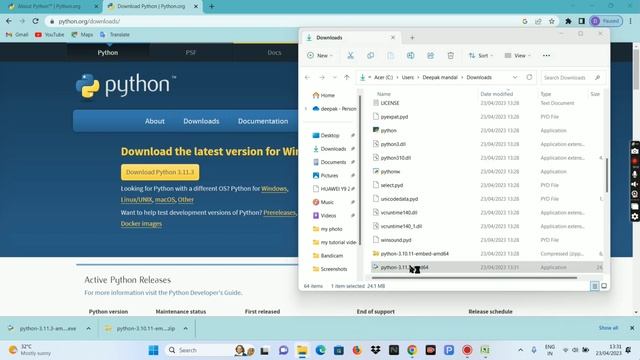
Task: Expand the address bar history dropdown
Action: tap(515, 78)
